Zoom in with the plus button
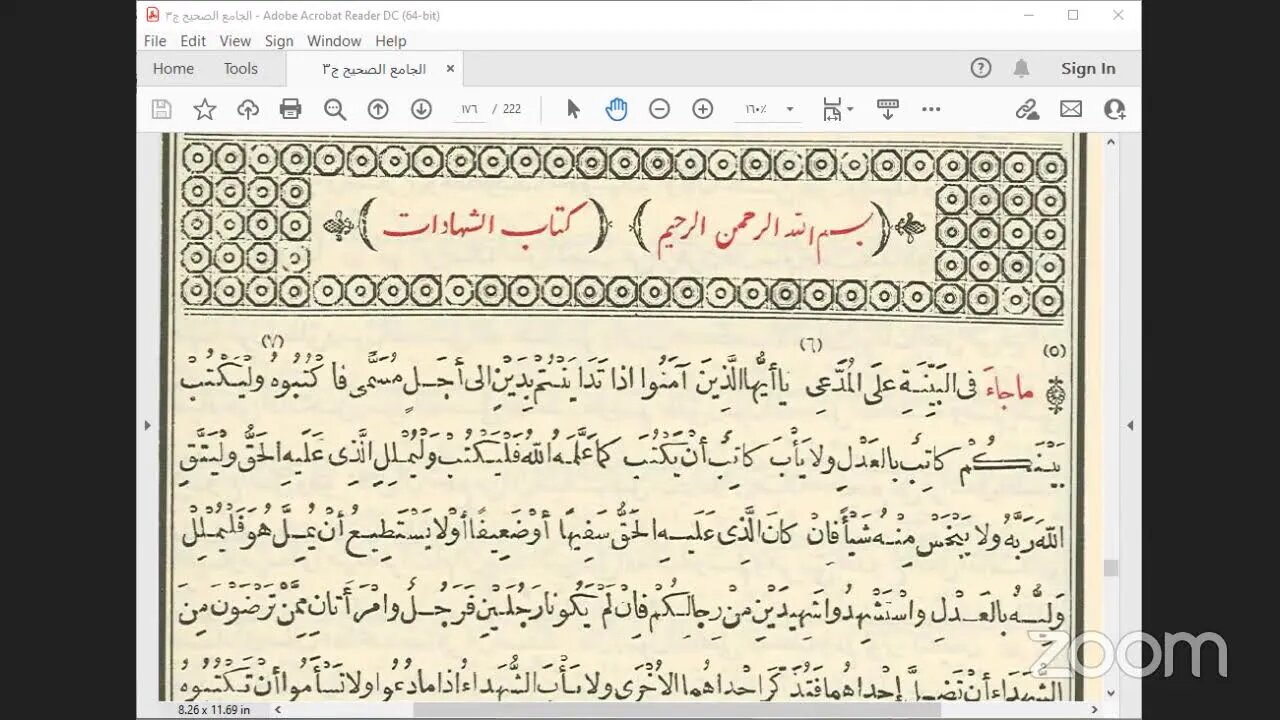This screenshot has width=1280, height=720. point(703,109)
